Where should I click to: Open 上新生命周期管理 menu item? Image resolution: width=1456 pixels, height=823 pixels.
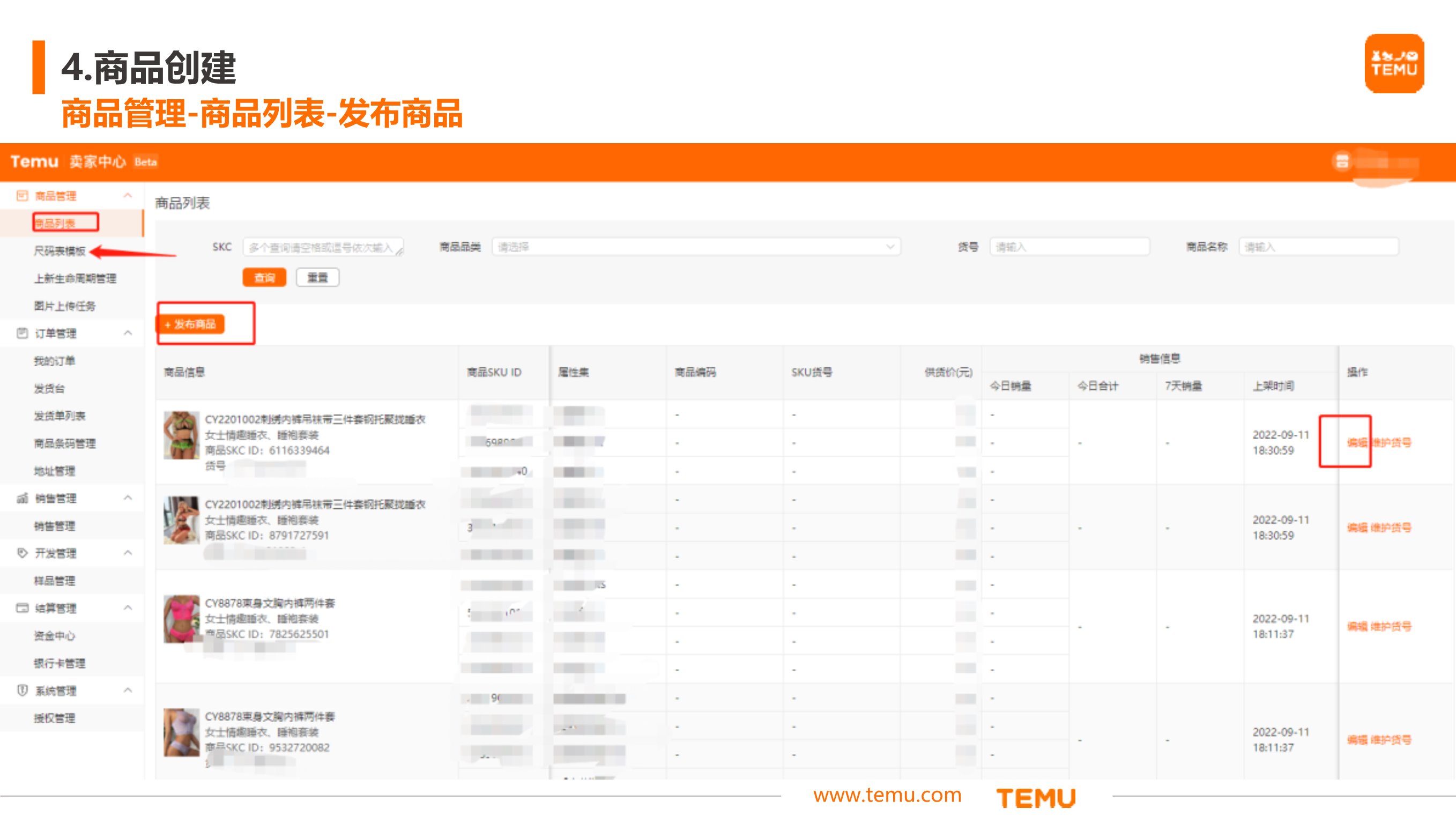click(x=75, y=278)
